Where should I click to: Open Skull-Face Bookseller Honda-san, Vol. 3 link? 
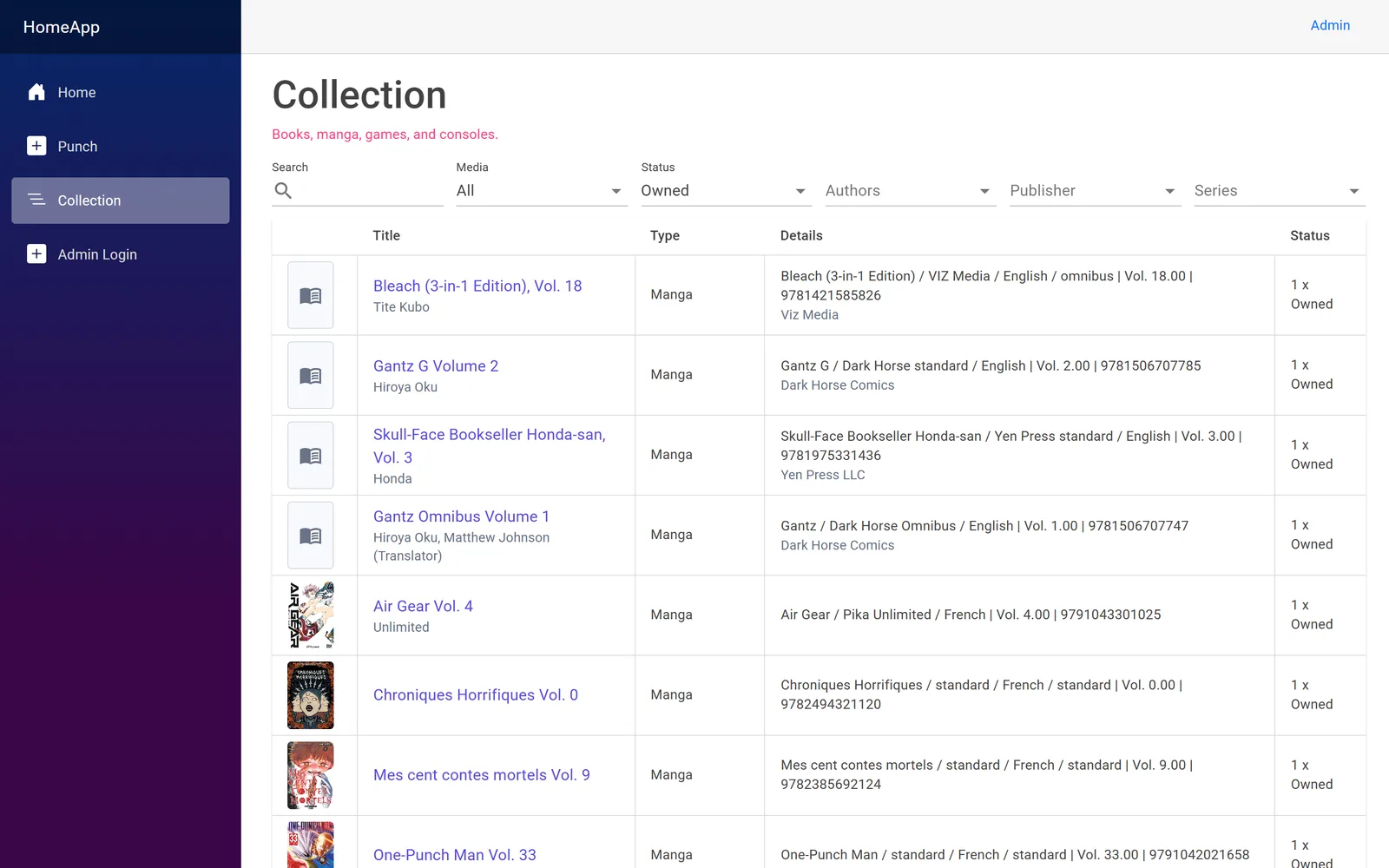pos(490,445)
